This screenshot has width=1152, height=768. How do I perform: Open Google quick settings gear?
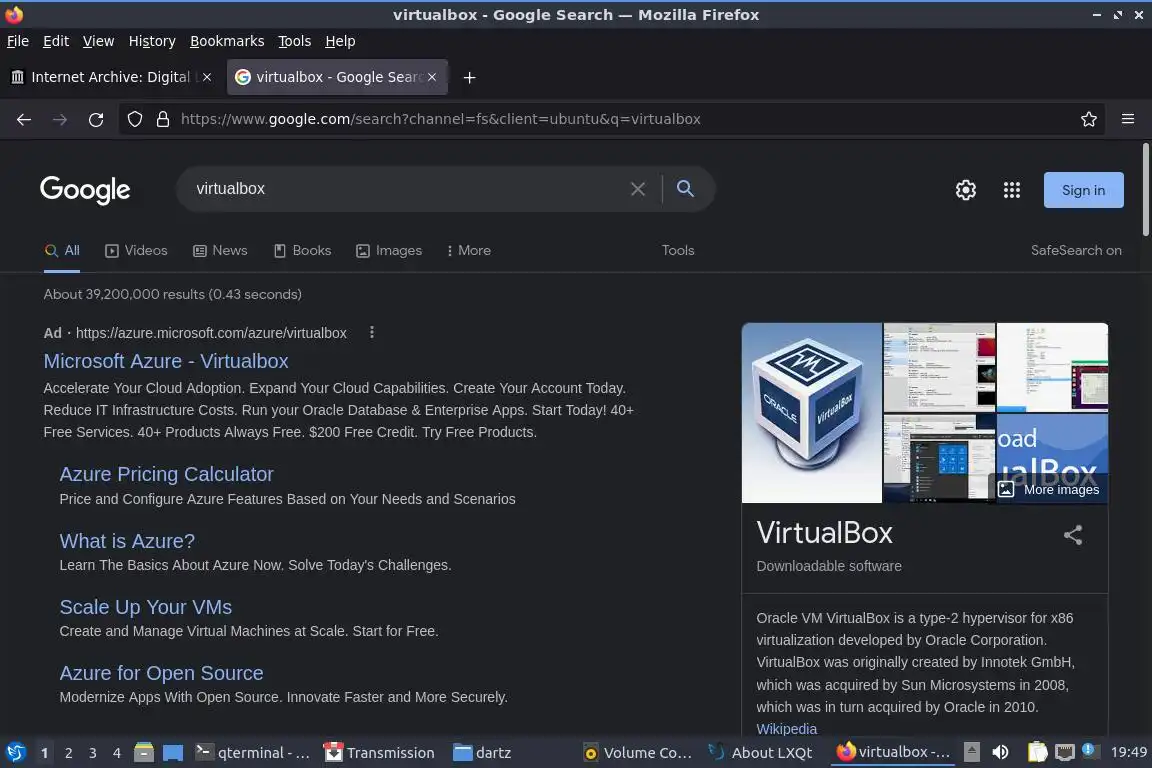click(965, 190)
